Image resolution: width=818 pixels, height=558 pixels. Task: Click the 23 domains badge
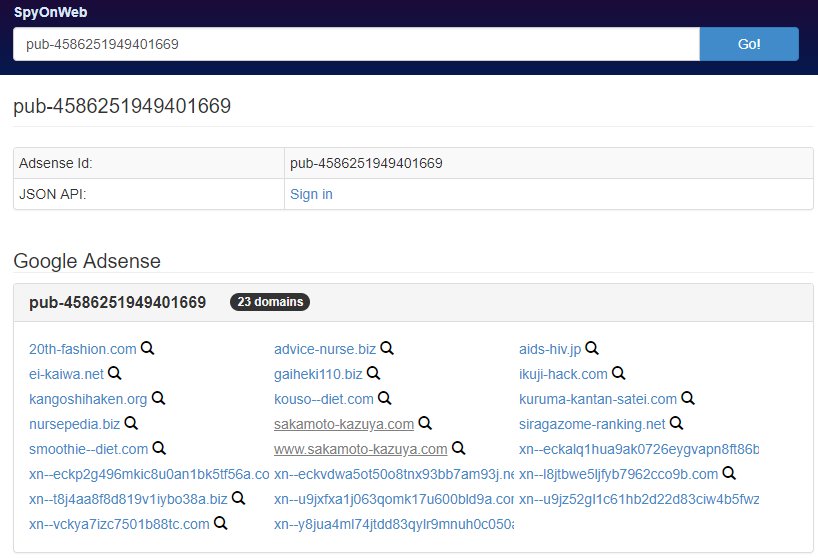[270, 302]
